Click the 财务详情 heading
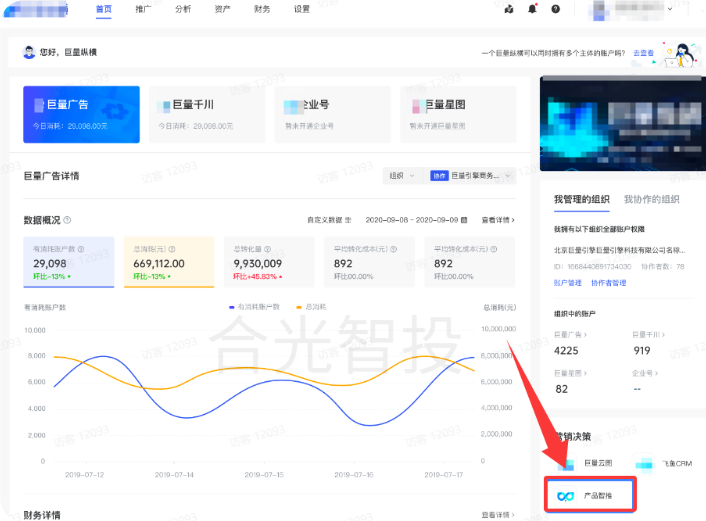The image size is (706, 521). pyautogui.click(x=42, y=515)
